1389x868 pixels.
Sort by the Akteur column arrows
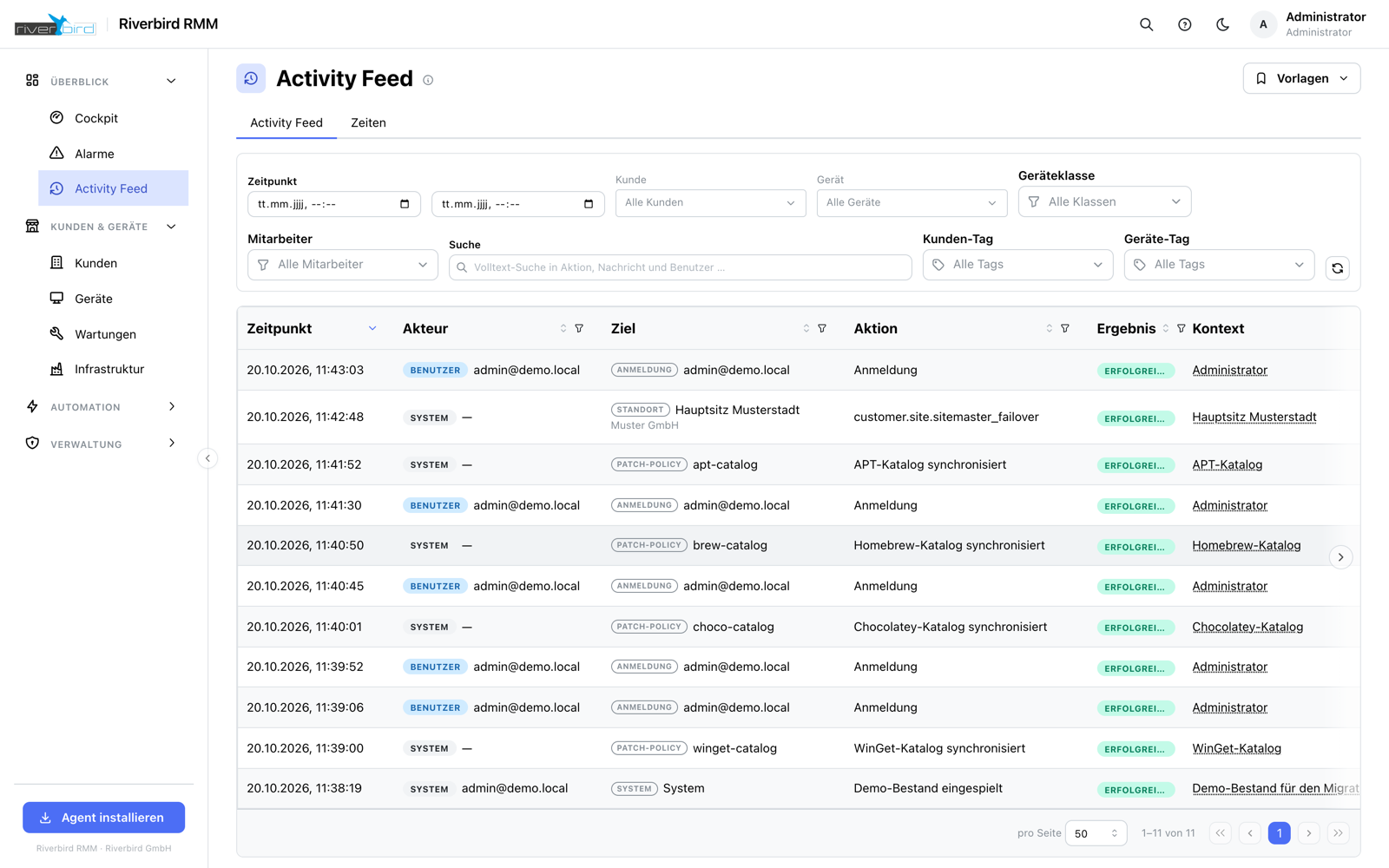[x=563, y=328]
